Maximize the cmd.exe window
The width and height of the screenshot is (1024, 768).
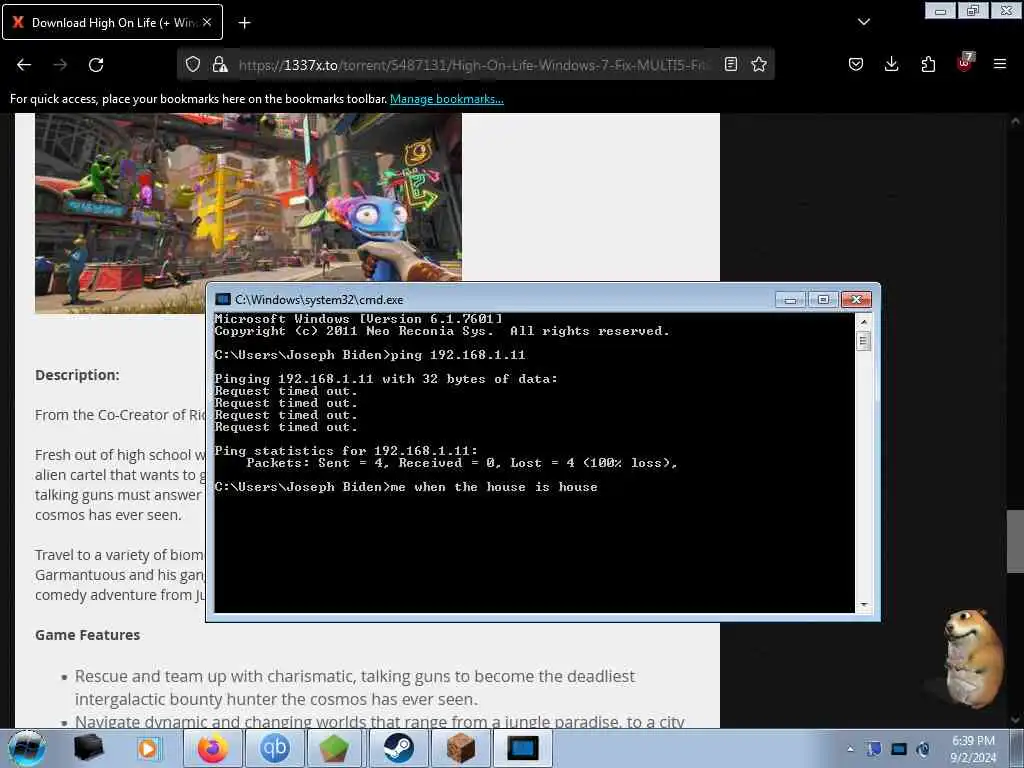pyautogui.click(x=823, y=299)
